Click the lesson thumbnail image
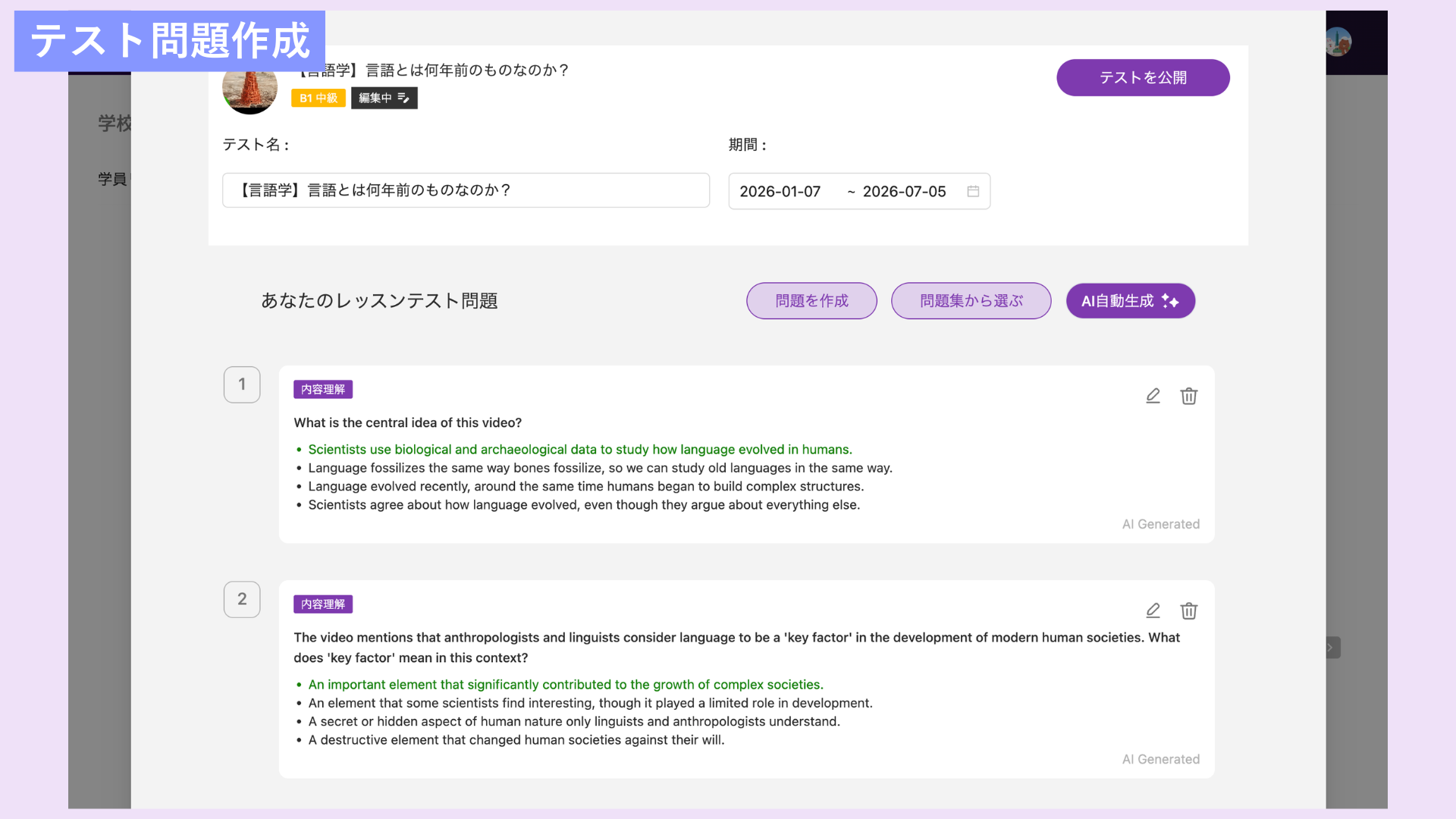 pyautogui.click(x=250, y=91)
